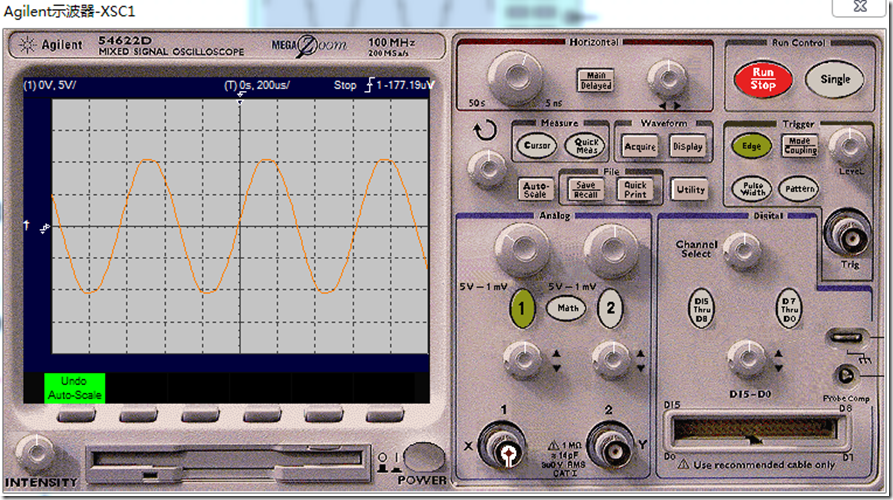Viewport: 893px width, 500px height.
Task: Click the first softkey under the screen
Action: coord(76,417)
